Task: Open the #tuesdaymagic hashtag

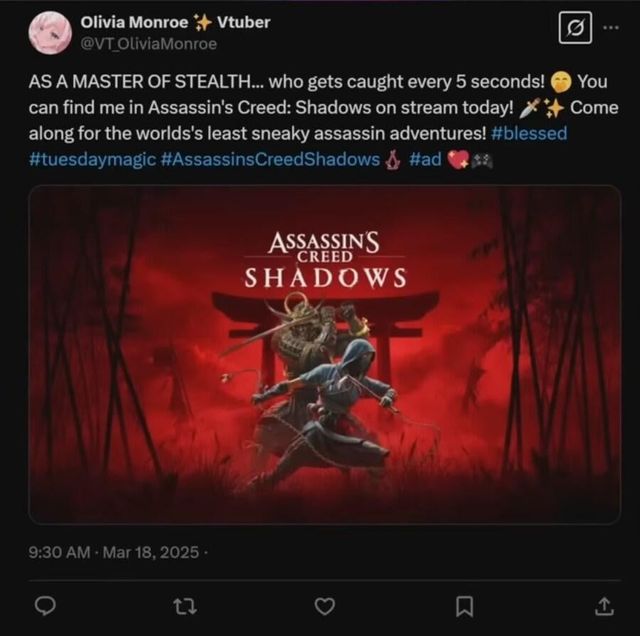Action: click(x=92, y=160)
